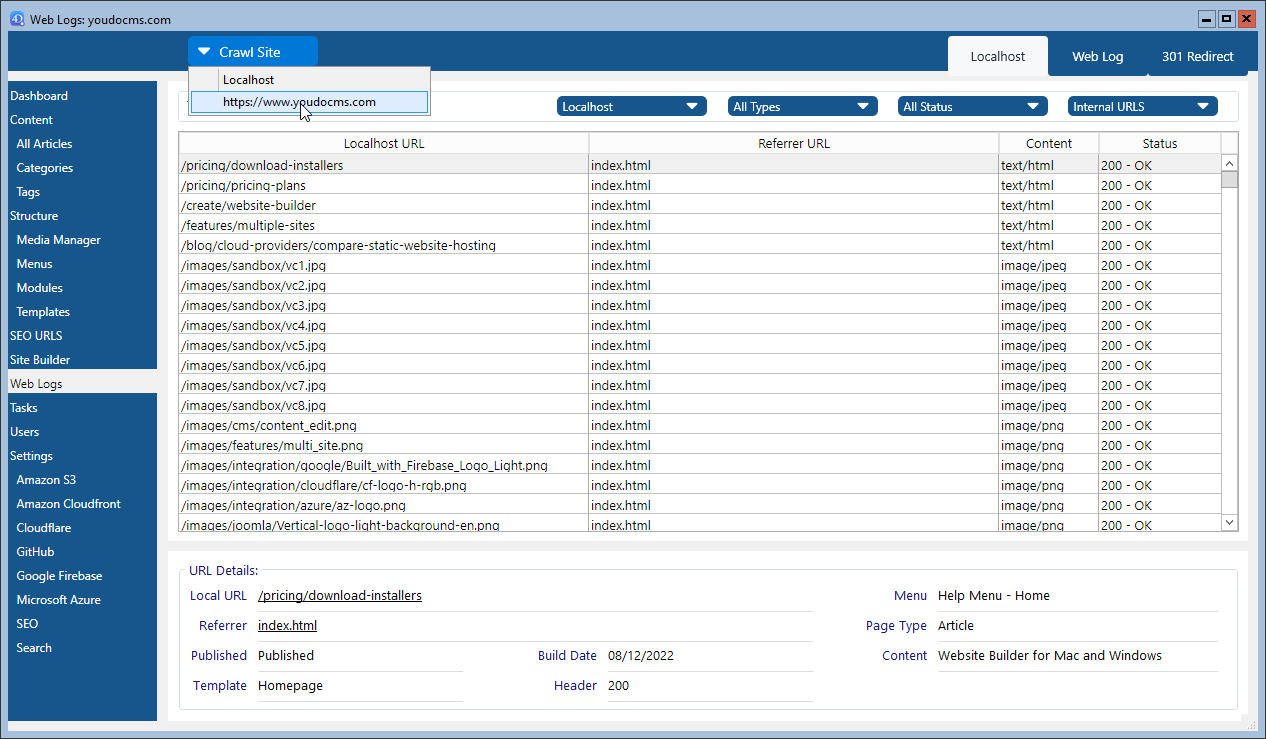Expand the All Status dropdown
The height and width of the screenshot is (739, 1266).
(972, 106)
